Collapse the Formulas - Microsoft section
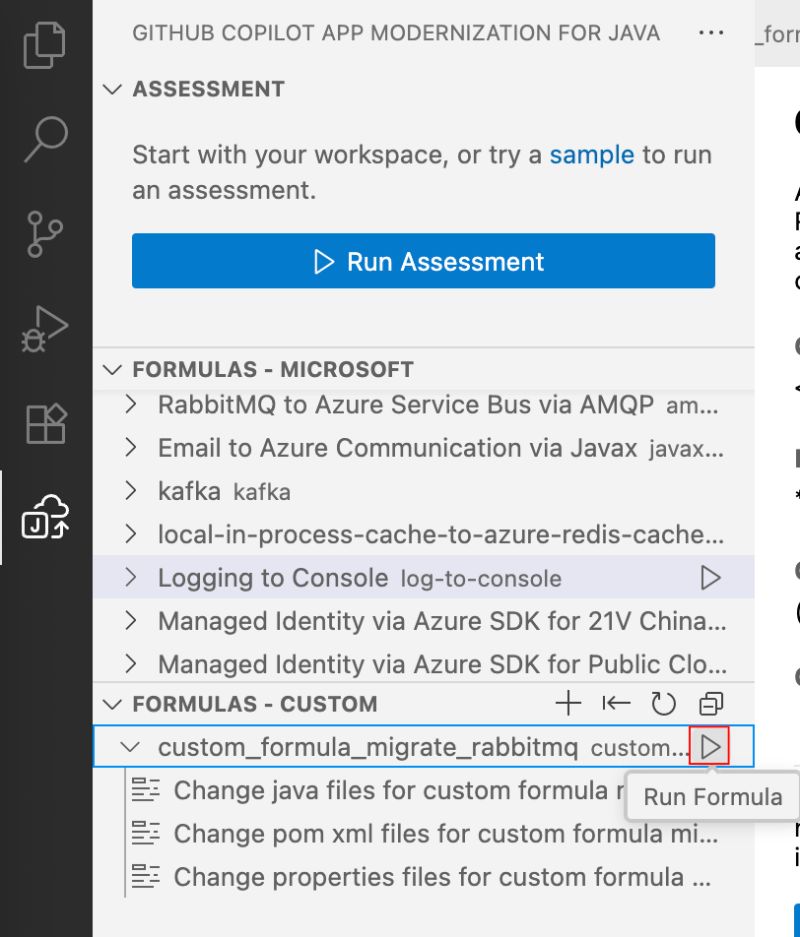Viewport: 800px width, 937px height. (x=113, y=369)
